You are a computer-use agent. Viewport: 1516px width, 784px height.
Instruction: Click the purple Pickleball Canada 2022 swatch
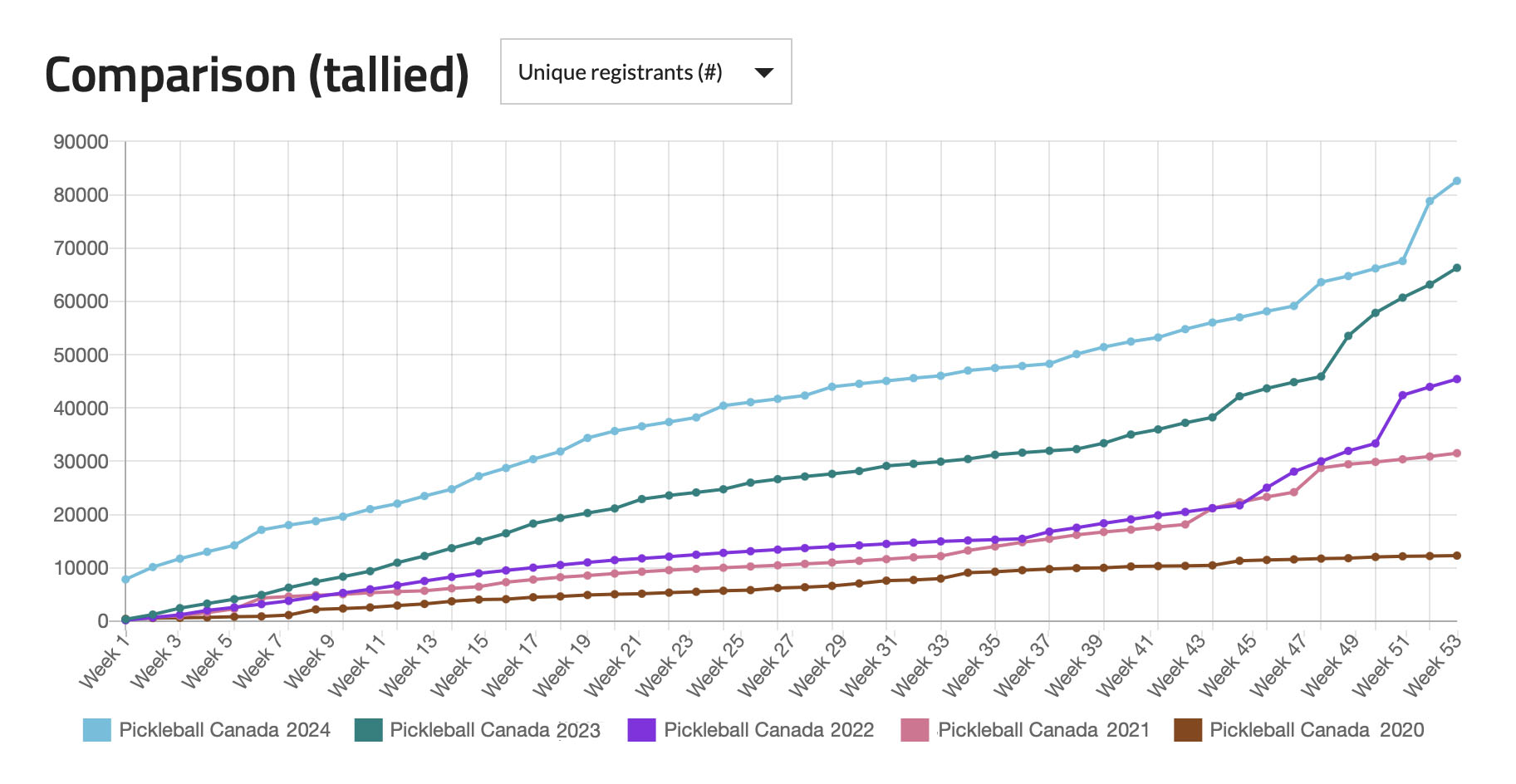coord(641,730)
